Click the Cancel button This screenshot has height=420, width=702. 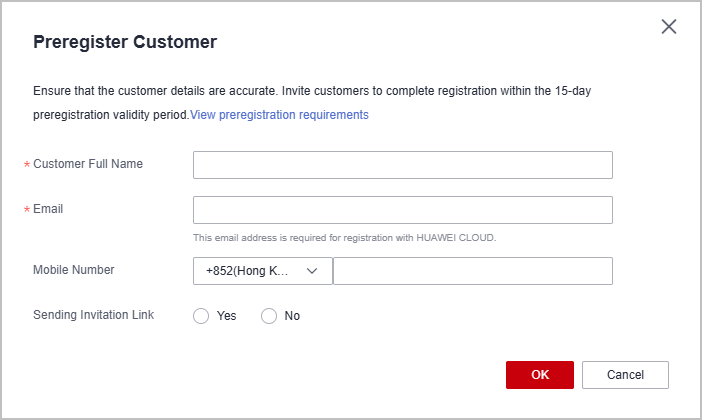point(625,375)
